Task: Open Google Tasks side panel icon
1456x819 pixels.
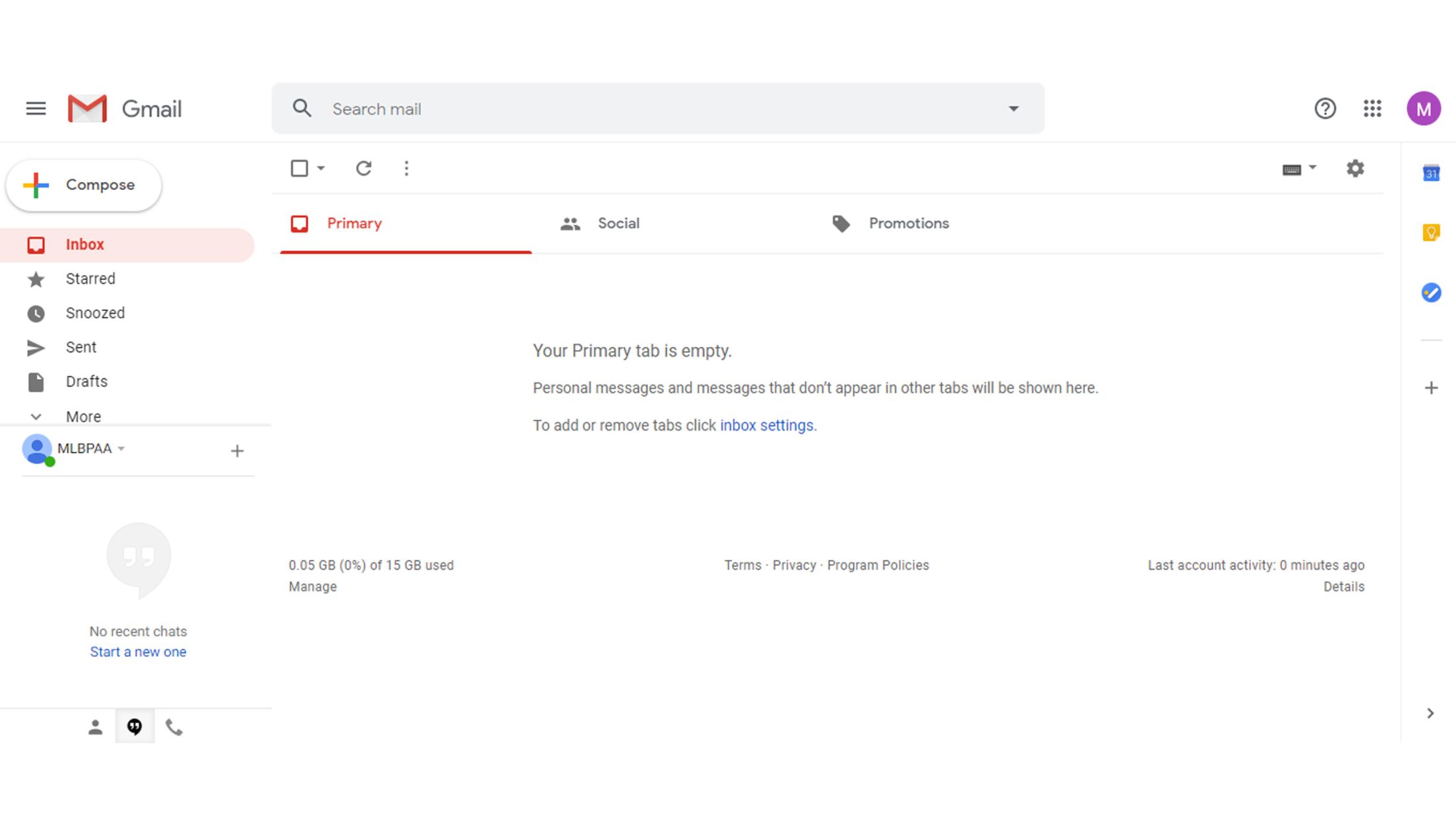Action: (x=1430, y=292)
